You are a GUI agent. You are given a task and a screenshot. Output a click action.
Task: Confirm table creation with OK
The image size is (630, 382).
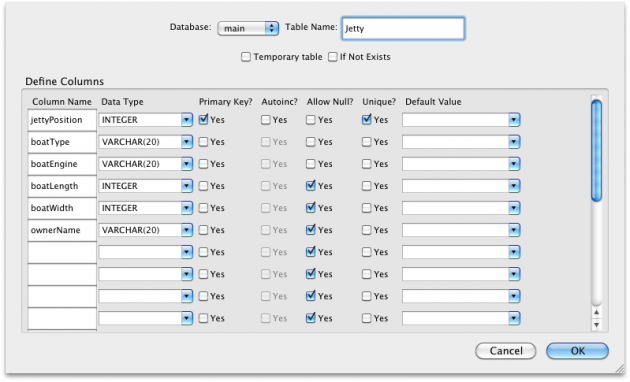[x=577, y=351]
